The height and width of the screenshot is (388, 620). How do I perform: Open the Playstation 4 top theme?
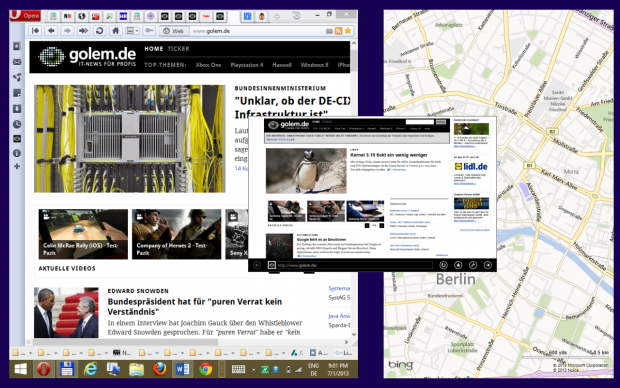pyautogui.click(x=247, y=65)
